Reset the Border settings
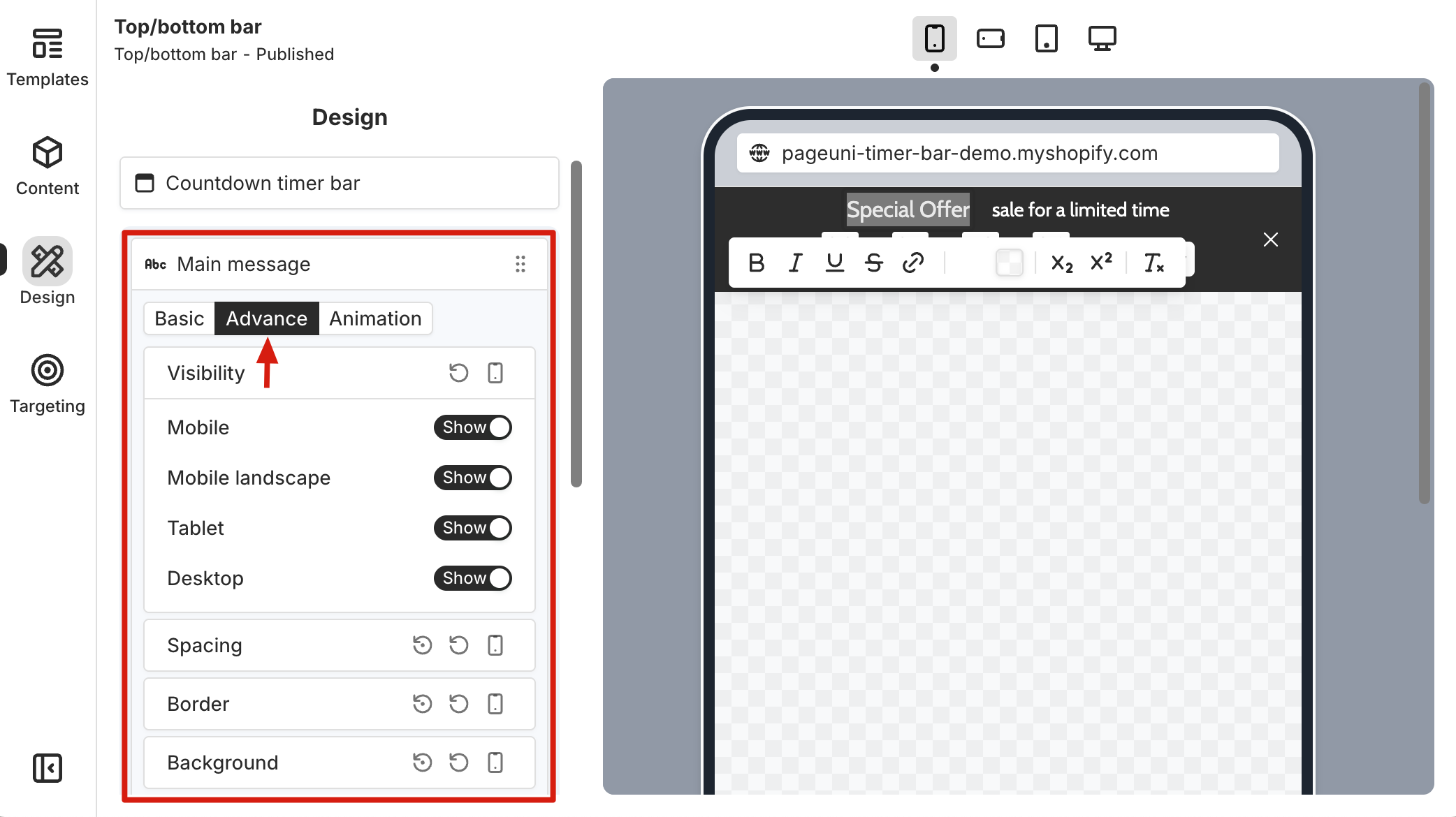 [459, 704]
